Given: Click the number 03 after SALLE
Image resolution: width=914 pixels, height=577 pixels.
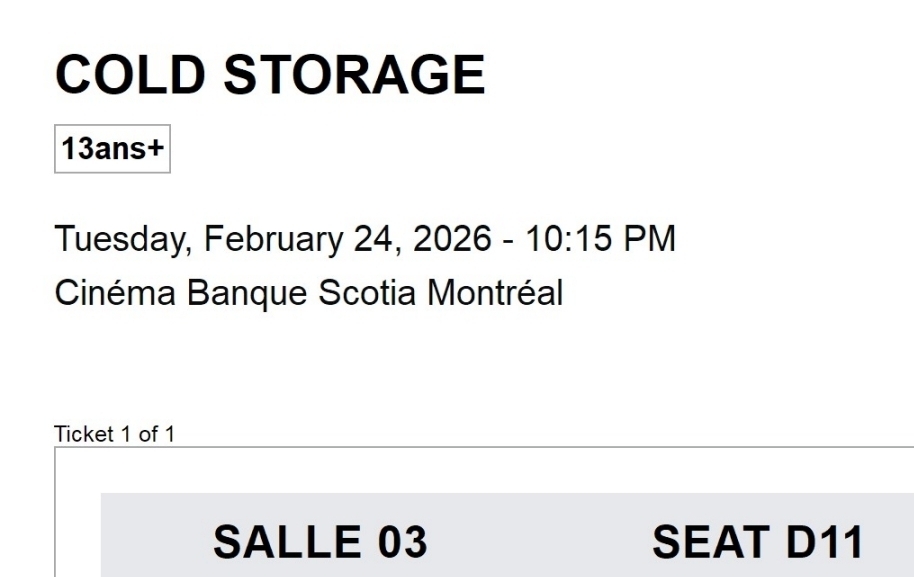Looking at the screenshot, I should point(398,543).
